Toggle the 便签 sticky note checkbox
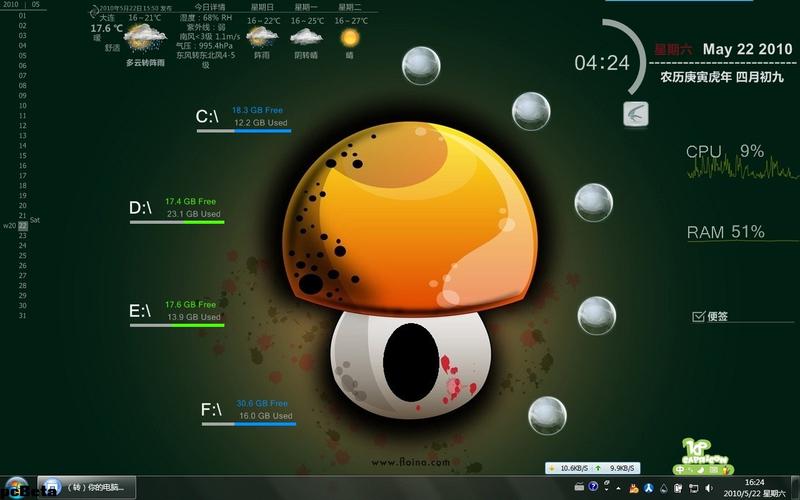The width and height of the screenshot is (800, 500). point(698,316)
